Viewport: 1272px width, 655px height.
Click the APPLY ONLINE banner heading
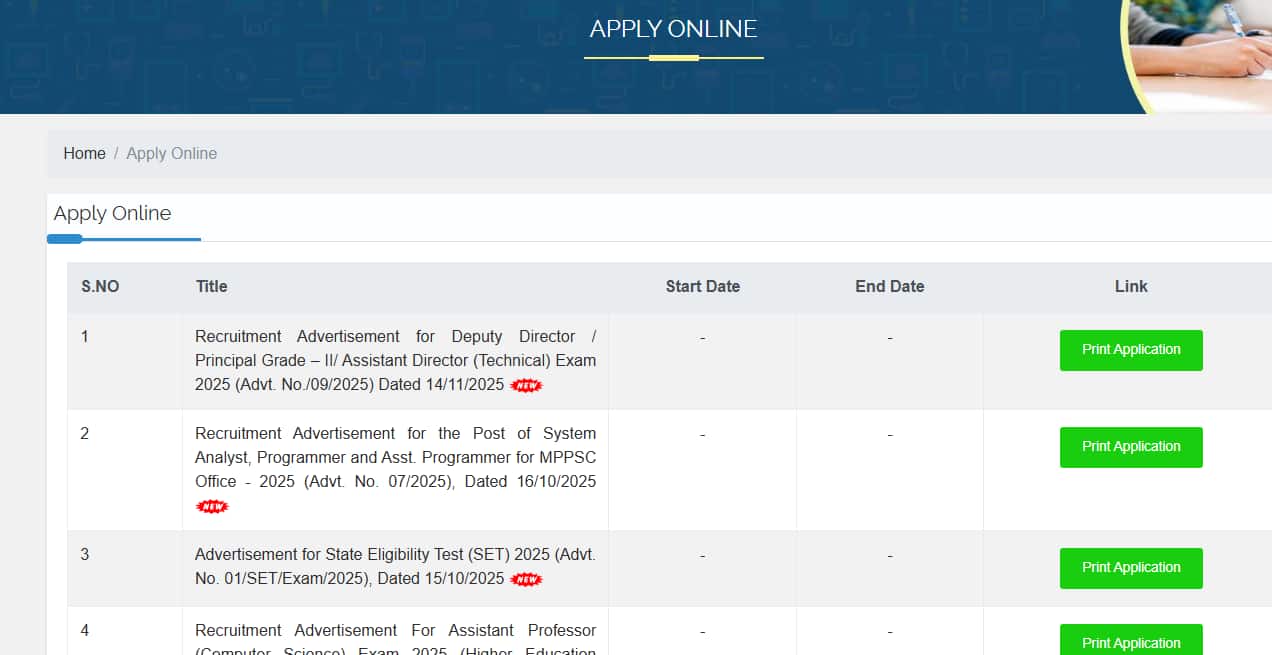click(673, 29)
